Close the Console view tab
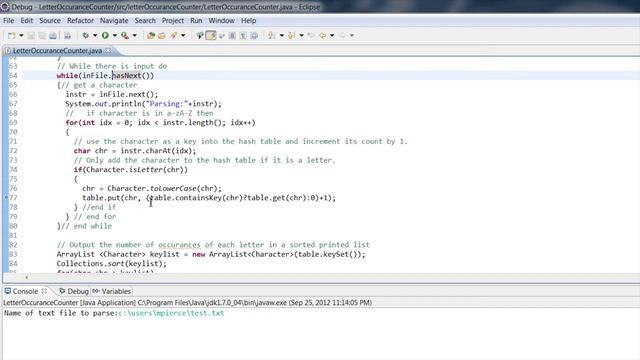 click(x=44, y=291)
